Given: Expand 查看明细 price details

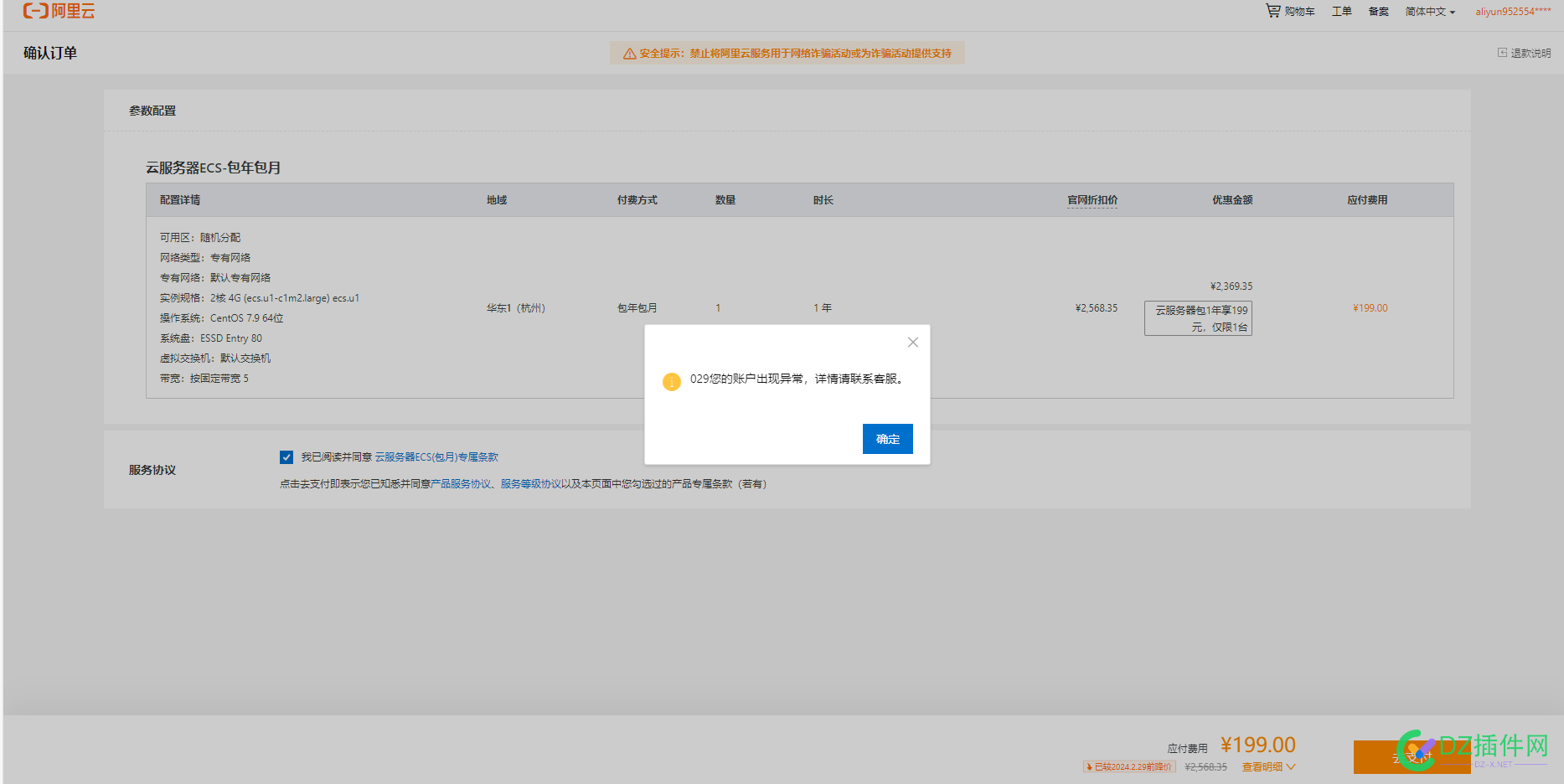Looking at the screenshot, I should pos(1268,767).
